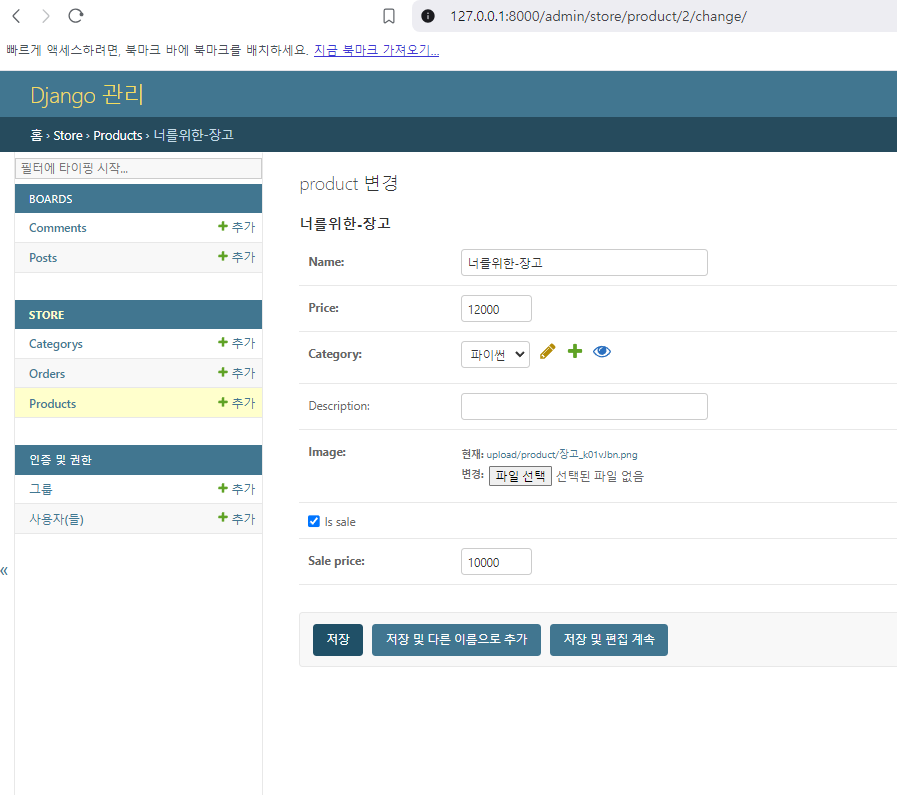
Task: Add a new Categorys entry
Action: 237,343
